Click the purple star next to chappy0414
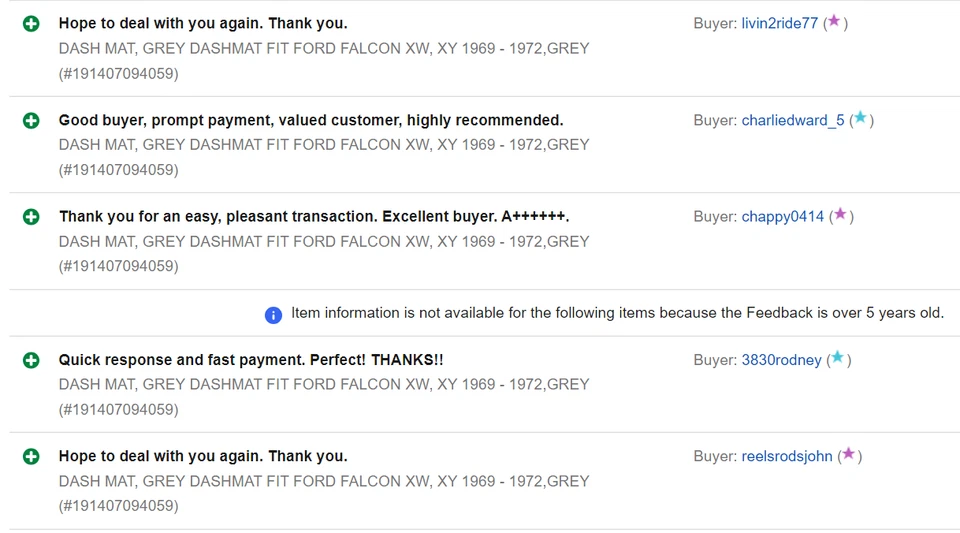This screenshot has height=533, width=960. [x=840, y=214]
